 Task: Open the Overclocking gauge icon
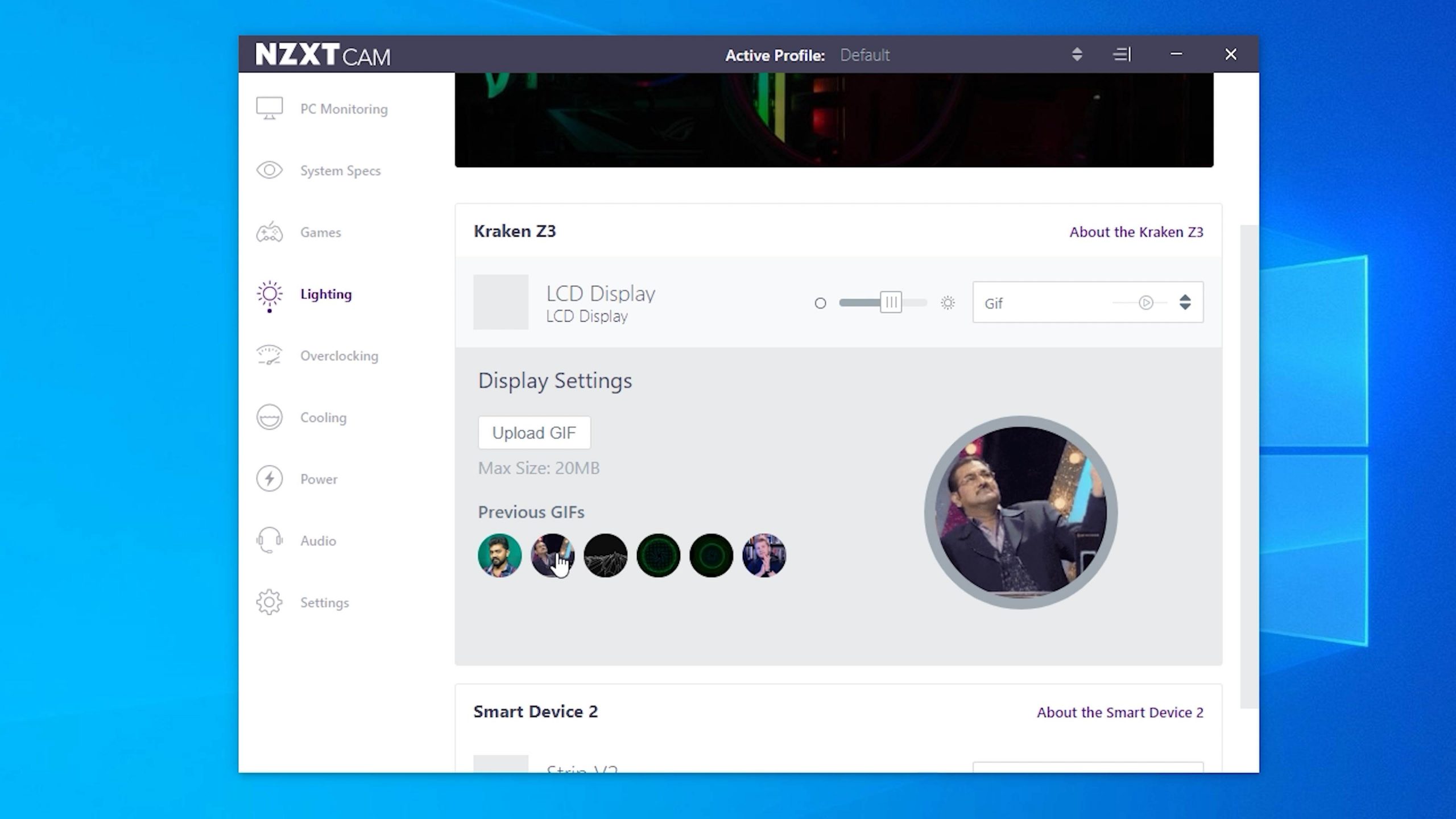pyautogui.click(x=269, y=355)
